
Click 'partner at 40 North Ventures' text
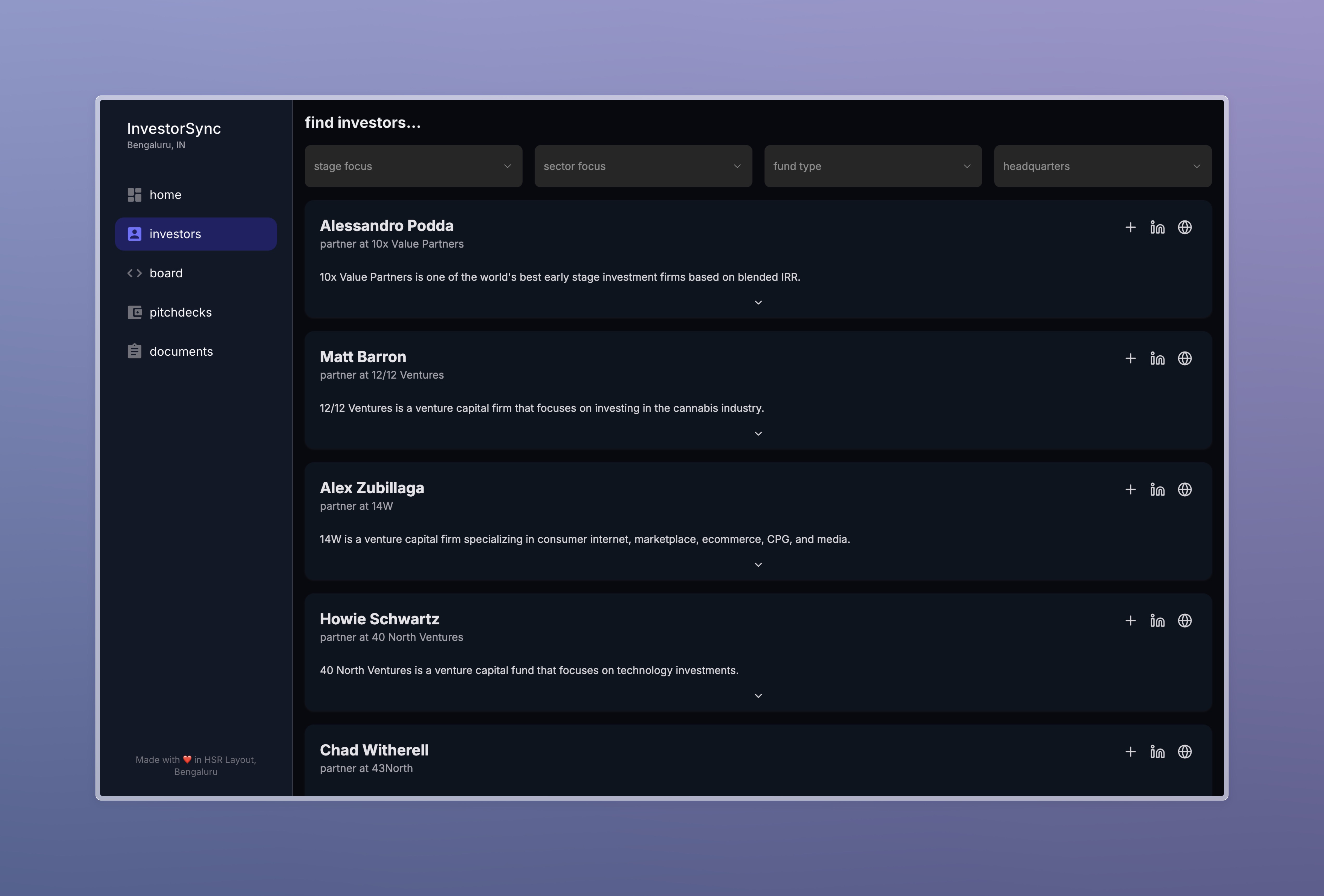391,637
